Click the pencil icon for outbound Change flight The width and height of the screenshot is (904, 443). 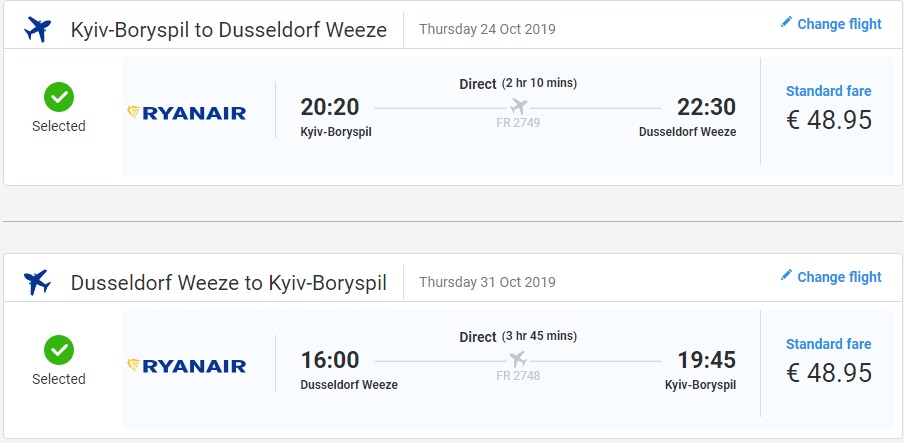tap(786, 23)
